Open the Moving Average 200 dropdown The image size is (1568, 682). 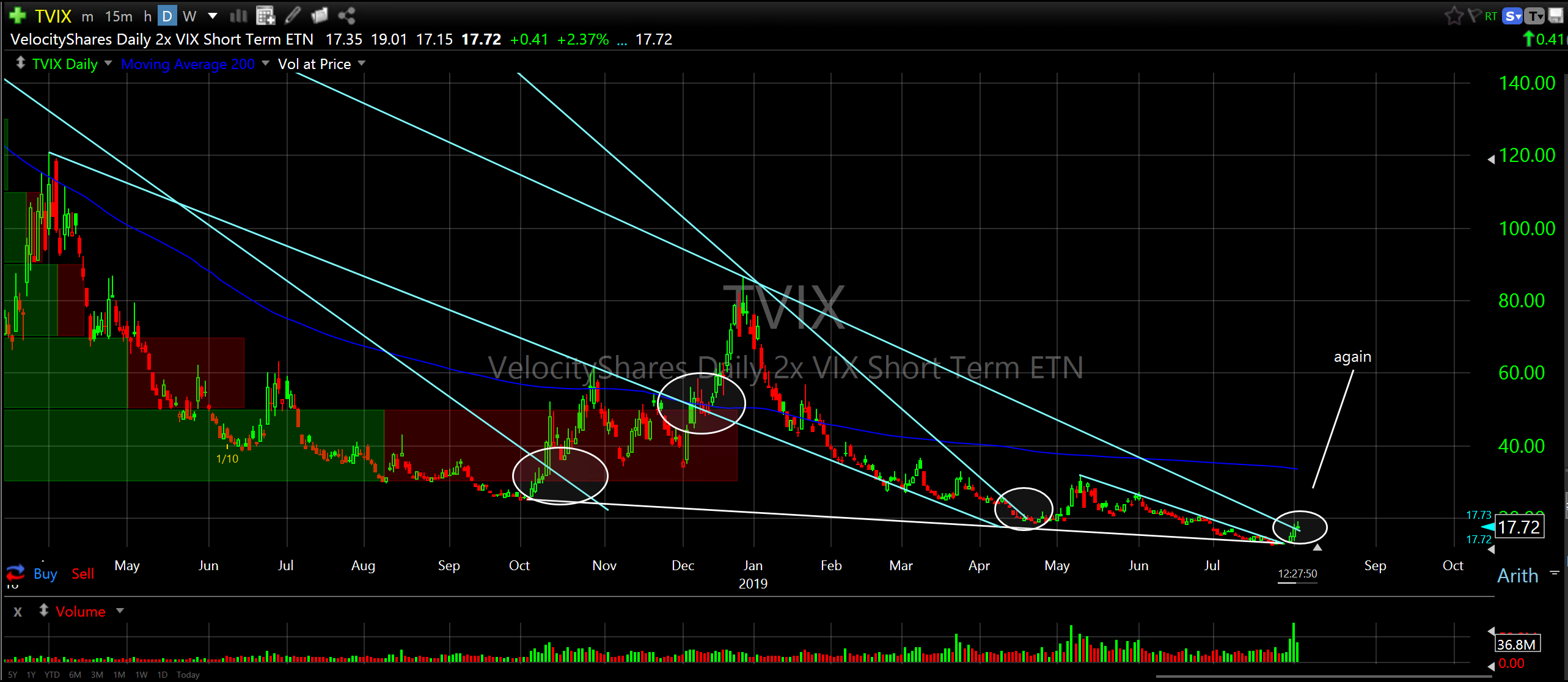[x=265, y=64]
